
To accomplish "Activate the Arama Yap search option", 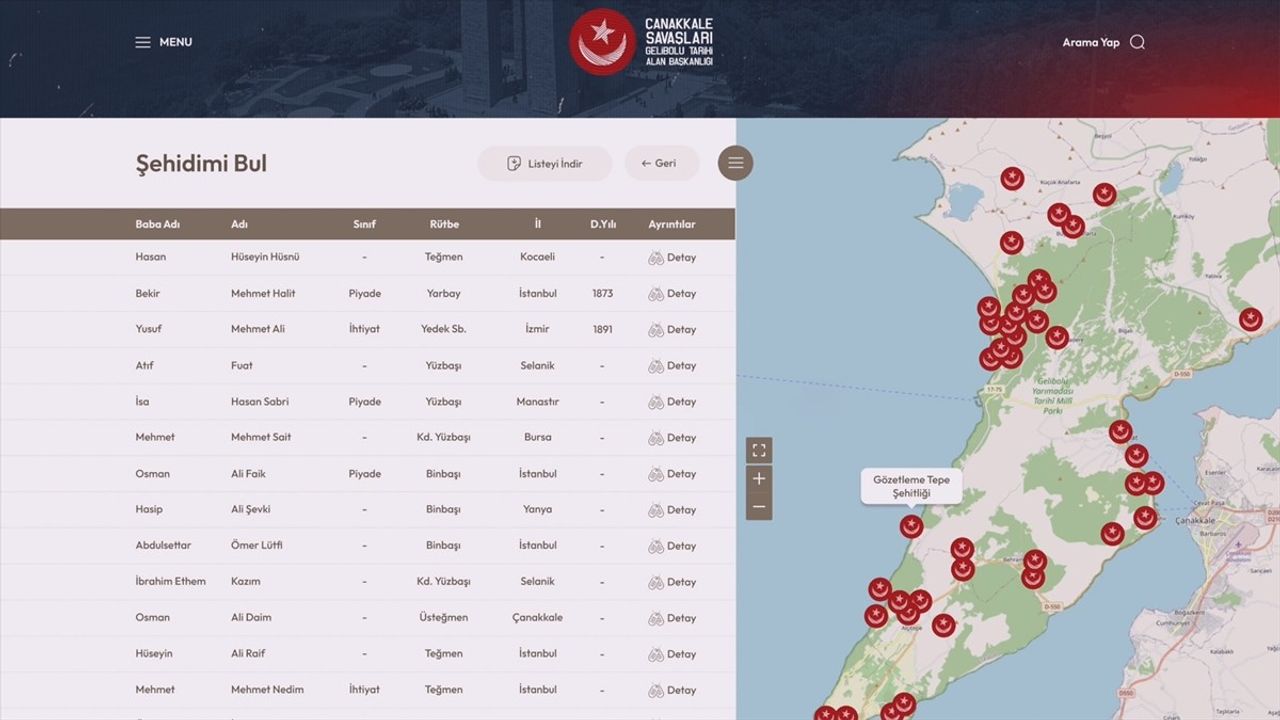I will (x=1092, y=42).
